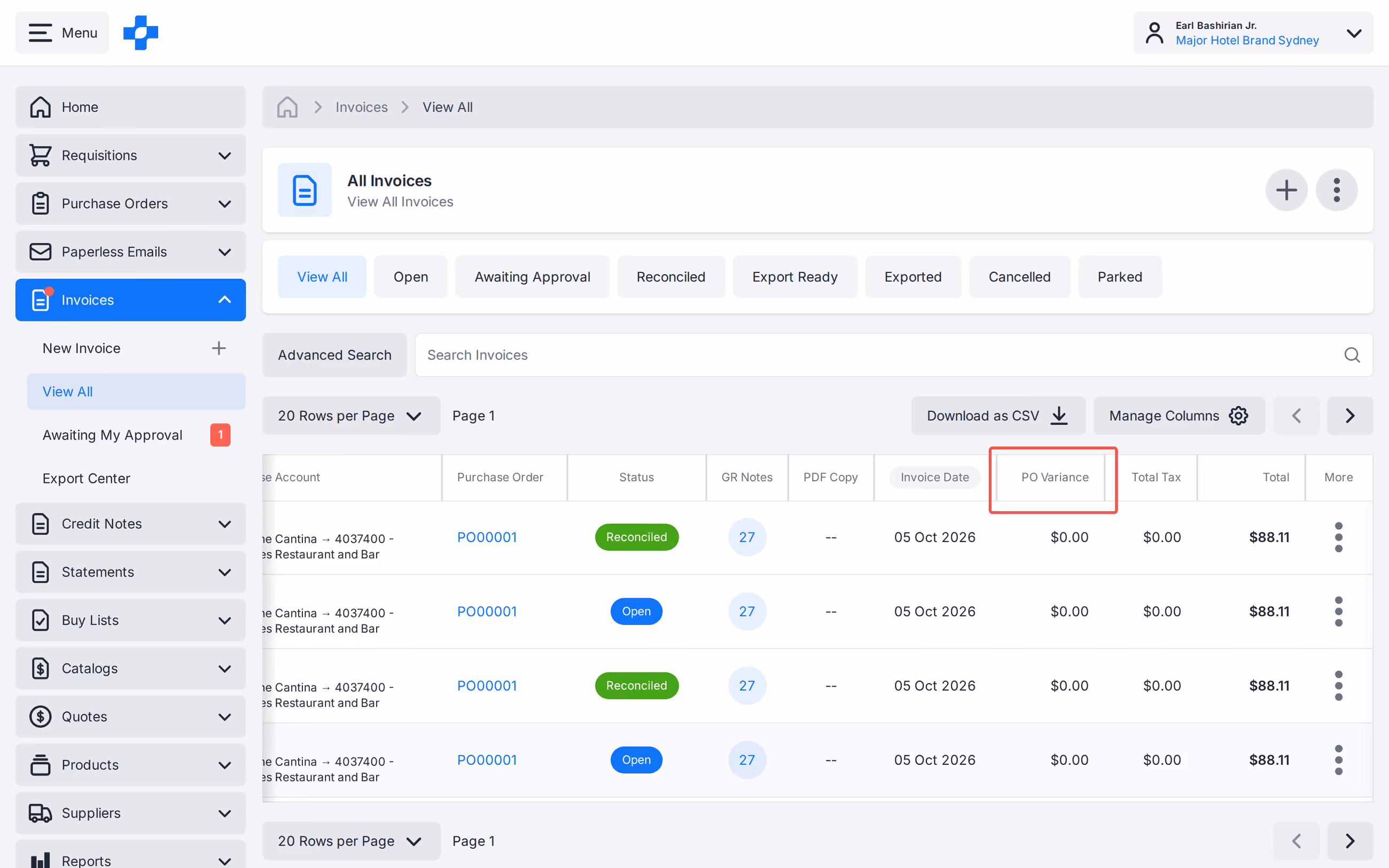Open bottom 20 Rows per Page dropdown
The image size is (1389, 868).
[x=352, y=841]
